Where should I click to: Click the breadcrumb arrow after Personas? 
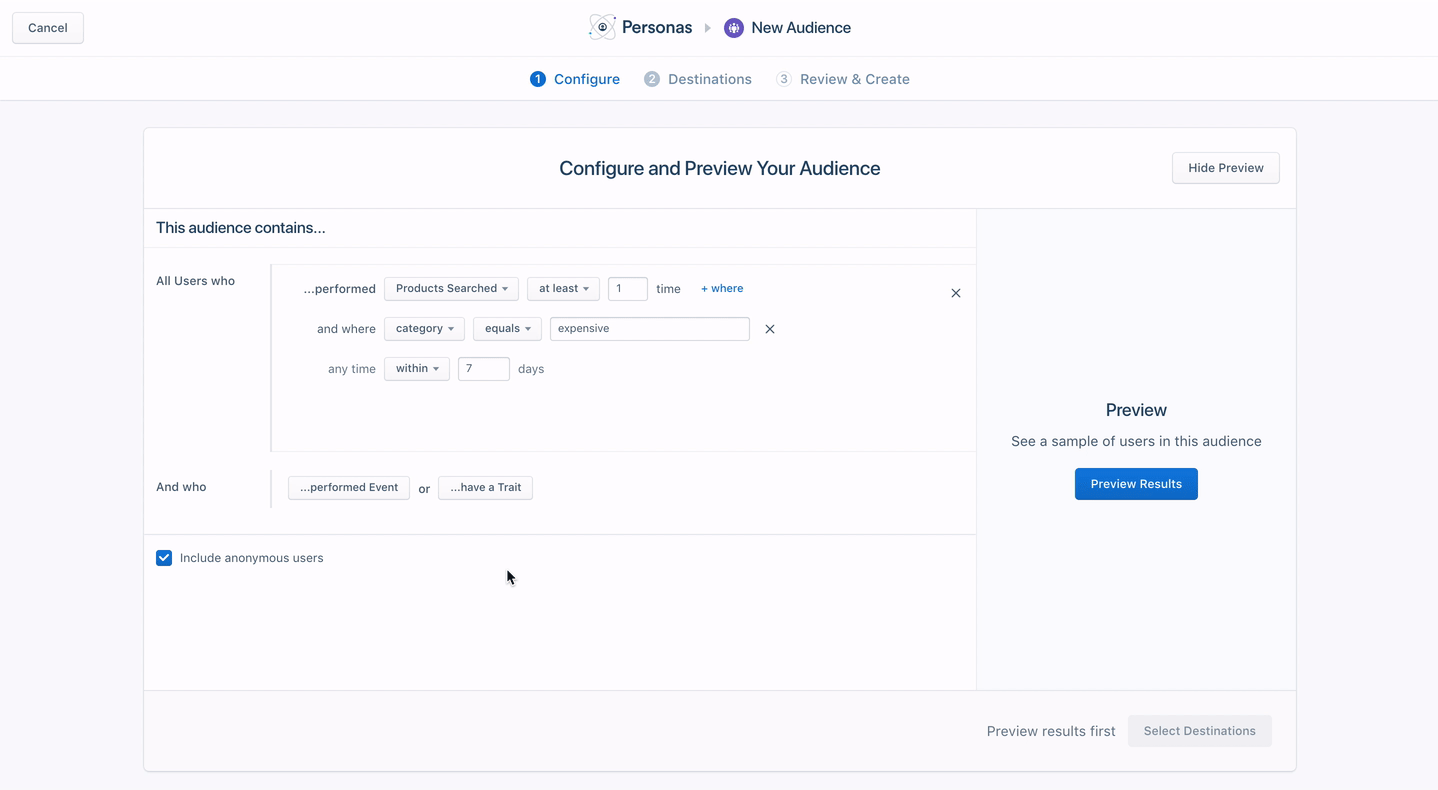tap(708, 28)
